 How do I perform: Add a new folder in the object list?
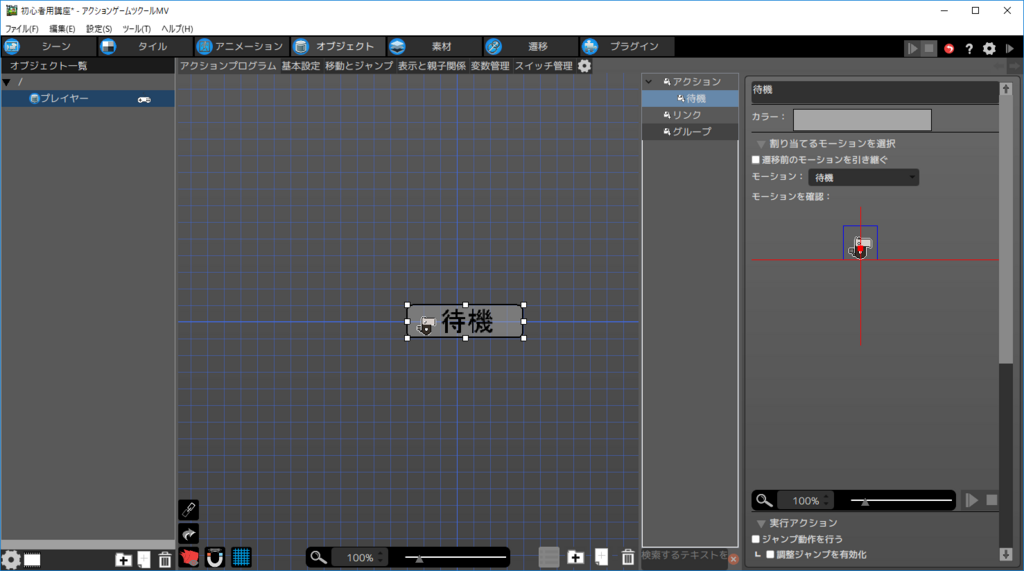pos(123,559)
